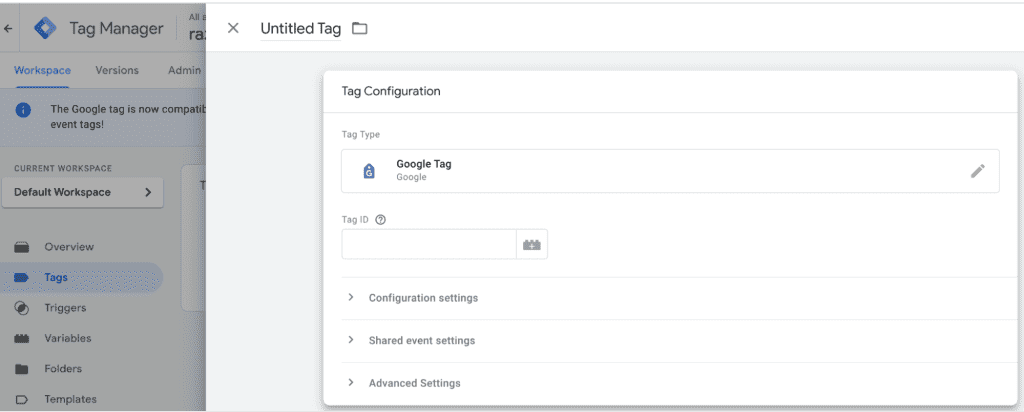Open folder picker next to tag name
The image size is (1024, 412).
point(360,28)
